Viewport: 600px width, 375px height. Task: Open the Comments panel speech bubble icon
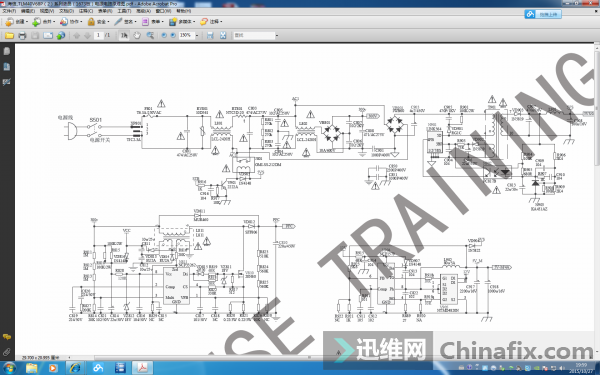pyautogui.click(x=7, y=337)
